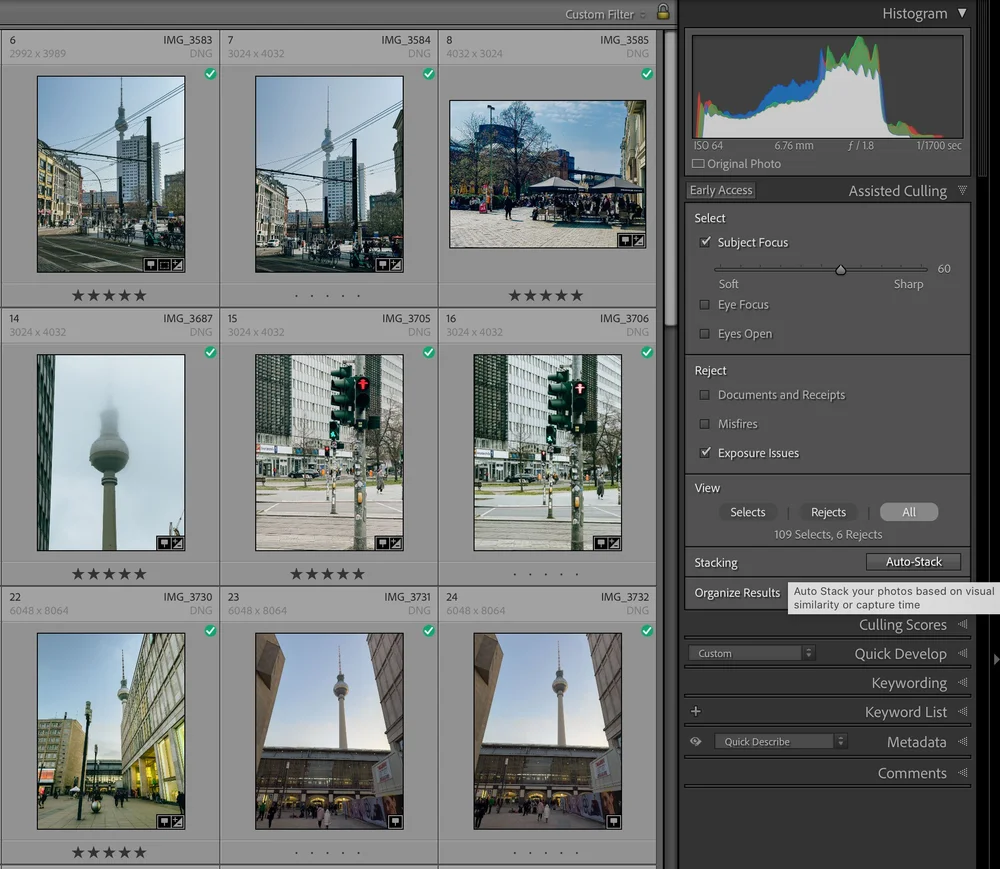
Task: Click the develop adjustments badge on IMG_3585
Action: (x=637, y=241)
